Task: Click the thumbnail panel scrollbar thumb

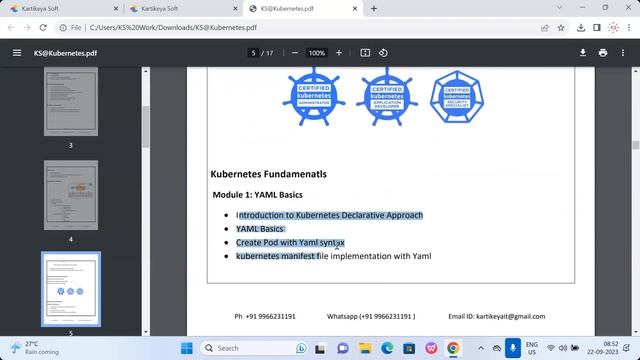Action: tap(146, 127)
